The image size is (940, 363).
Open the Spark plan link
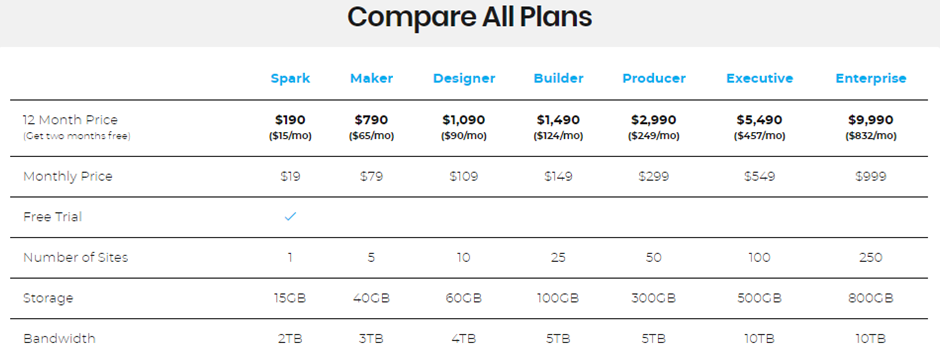[x=291, y=78]
